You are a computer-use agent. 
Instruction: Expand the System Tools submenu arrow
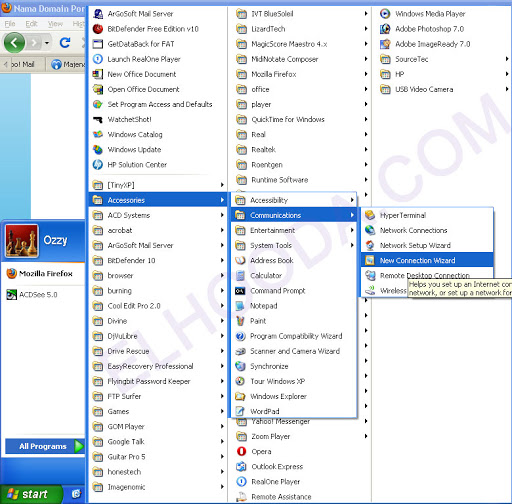pos(352,245)
